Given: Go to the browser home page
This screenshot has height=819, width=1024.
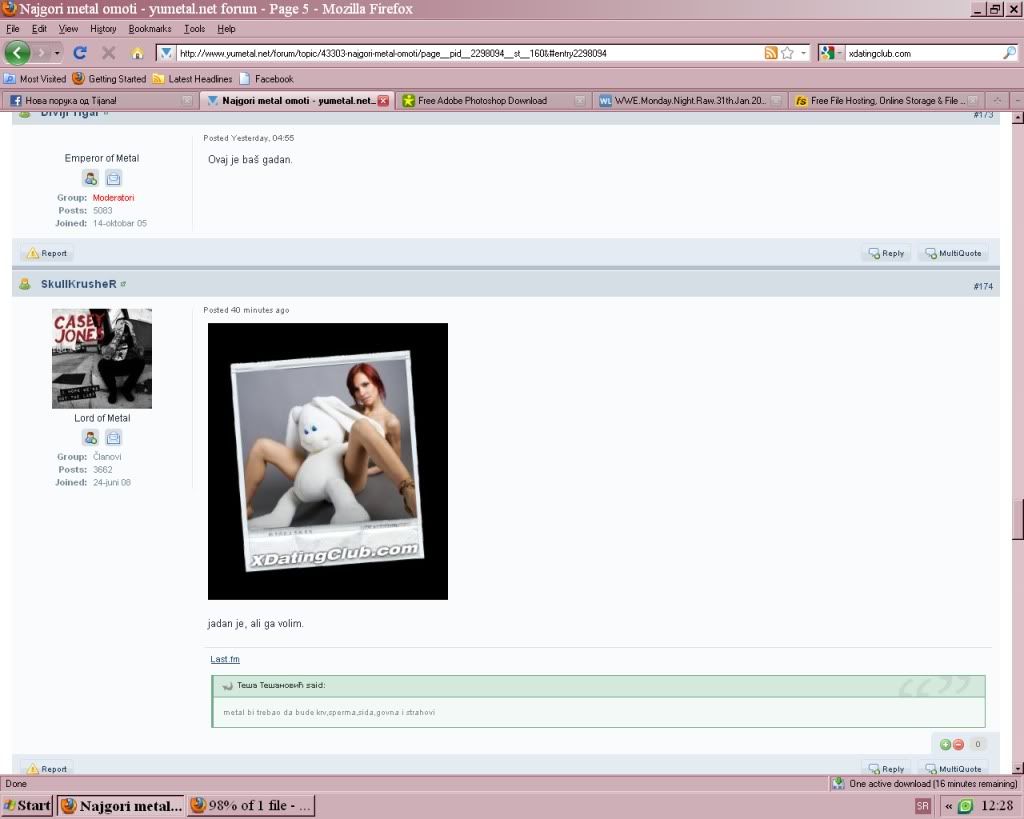Looking at the screenshot, I should (x=137, y=53).
